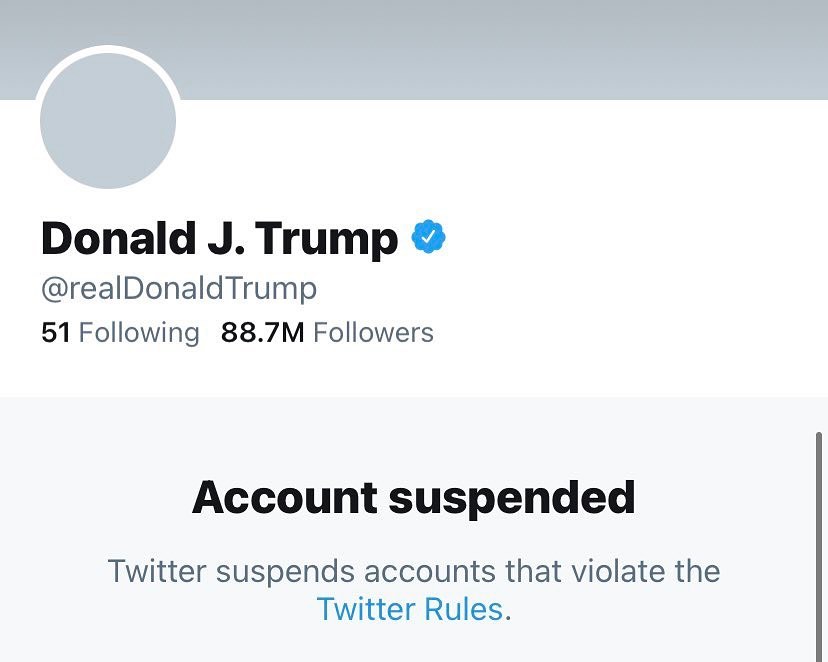Screen dimensions: 828x662
Task: Open the Twitter Rules link
Action: pyautogui.click(x=410, y=608)
